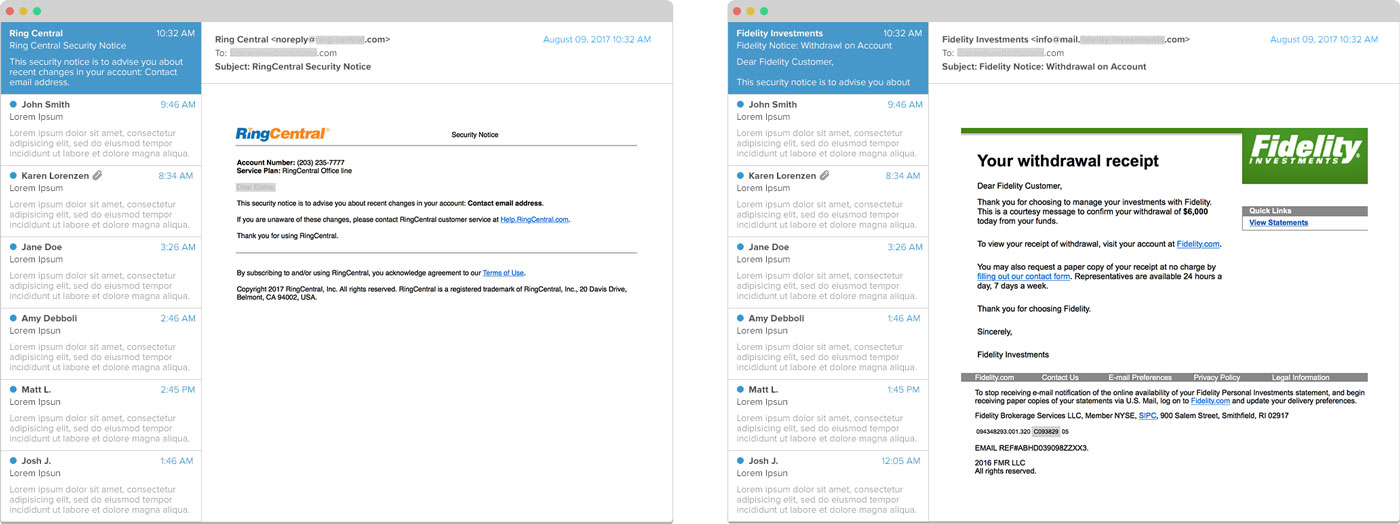Click the green zoom button of the Ring Central window
The height and width of the screenshot is (524, 1400).
(x=37, y=11)
